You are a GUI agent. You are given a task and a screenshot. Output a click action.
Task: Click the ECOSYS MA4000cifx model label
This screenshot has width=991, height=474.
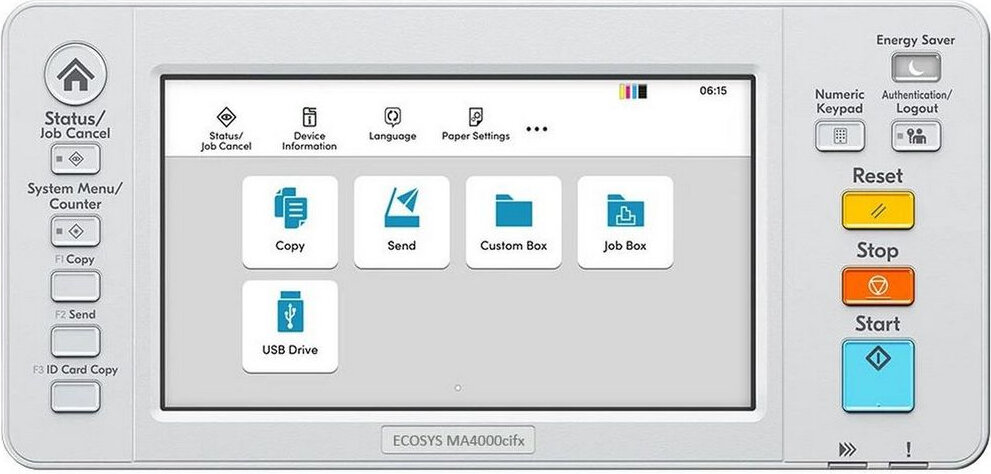coord(458,440)
